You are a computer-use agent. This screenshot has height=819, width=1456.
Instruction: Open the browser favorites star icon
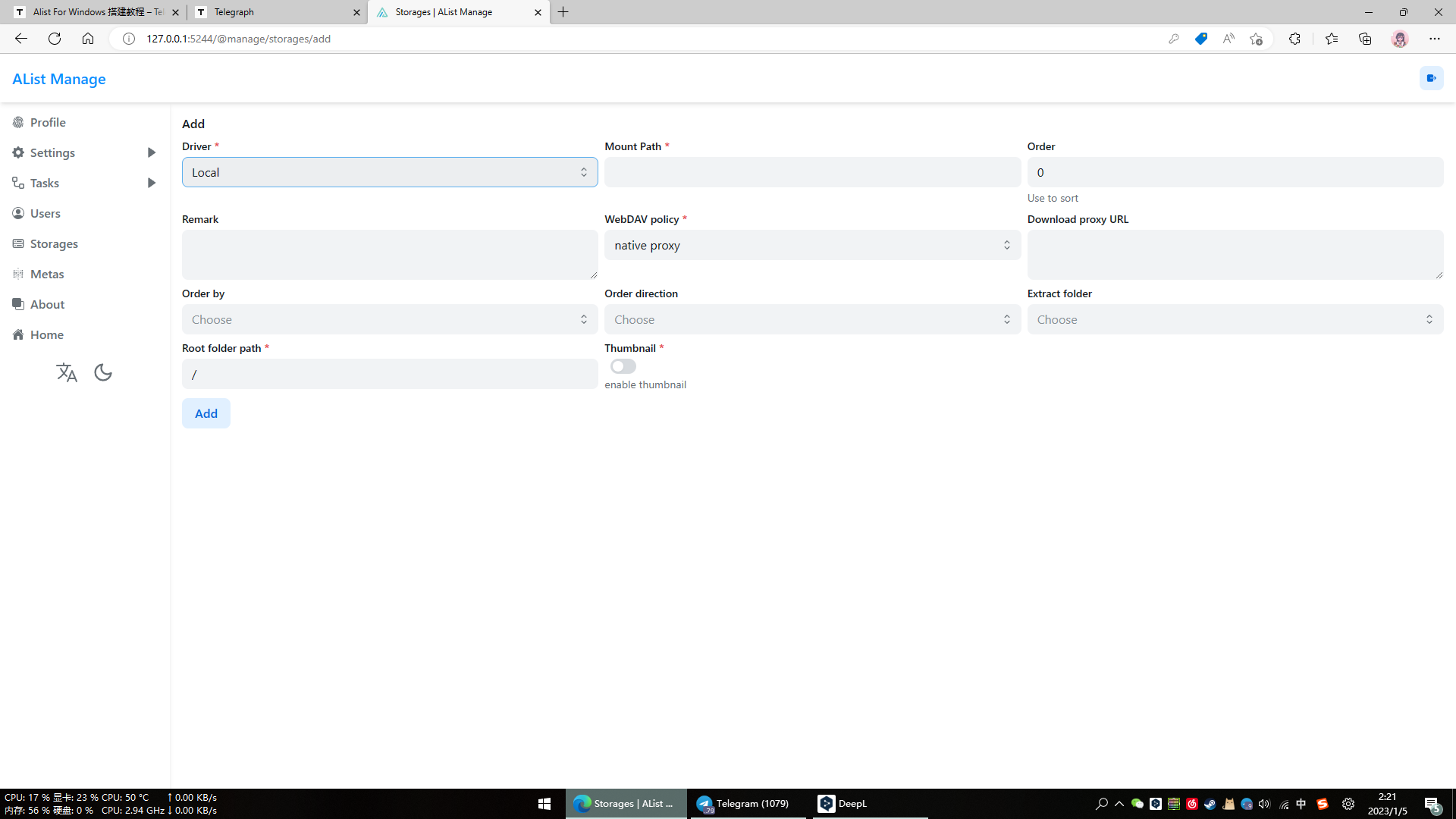click(x=1331, y=39)
